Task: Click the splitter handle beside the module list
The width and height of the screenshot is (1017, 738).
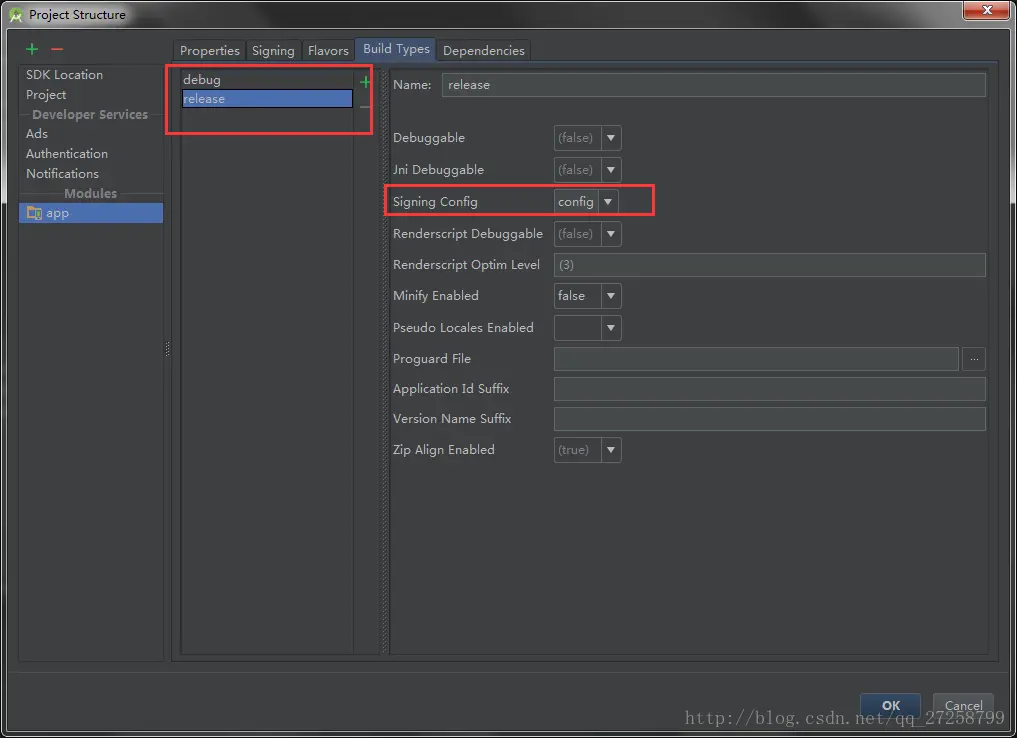Action: (167, 349)
